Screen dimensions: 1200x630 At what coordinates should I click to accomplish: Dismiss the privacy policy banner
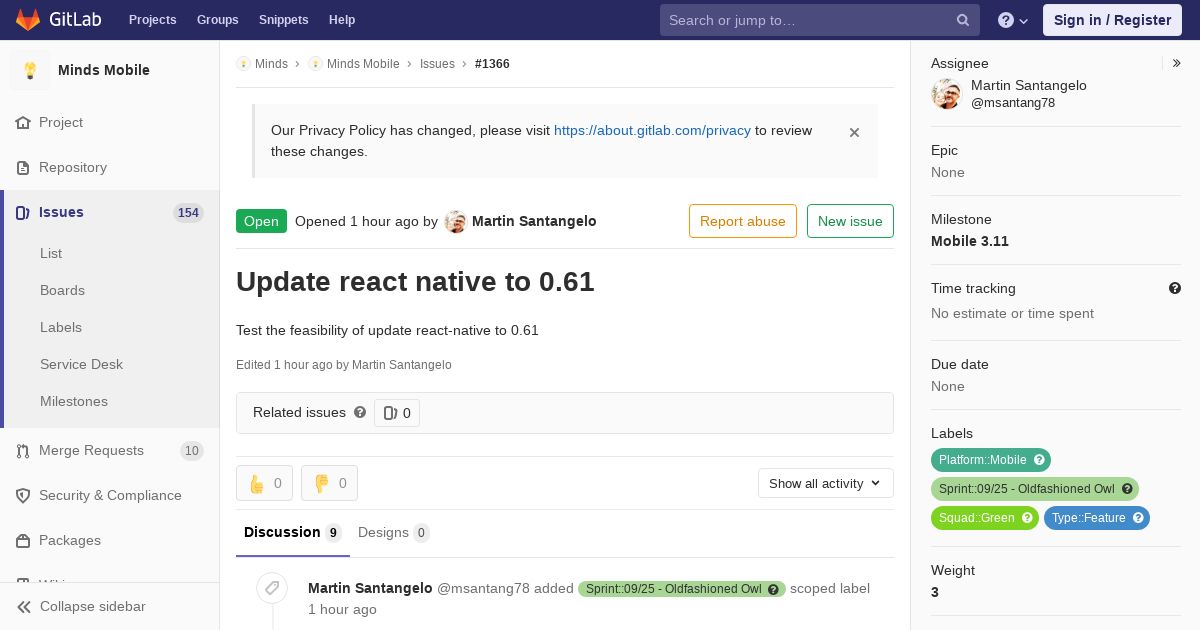pyautogui.click(x=854, y=132)
